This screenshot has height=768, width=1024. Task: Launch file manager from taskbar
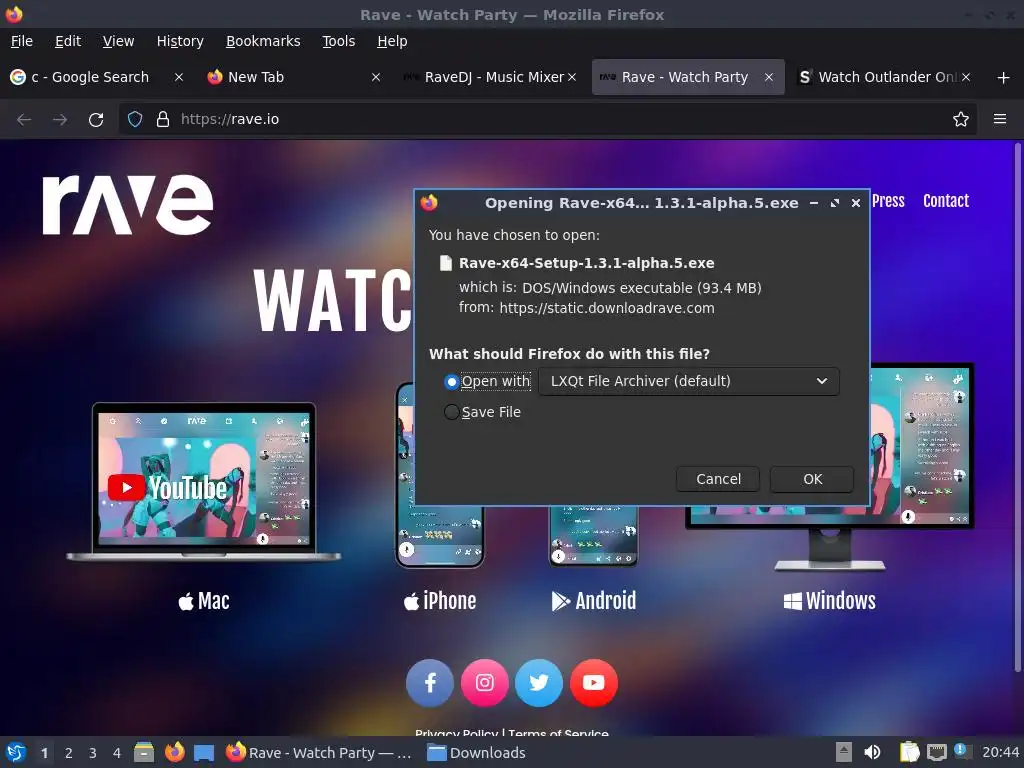pyautogui.click(x=144, y=752)
